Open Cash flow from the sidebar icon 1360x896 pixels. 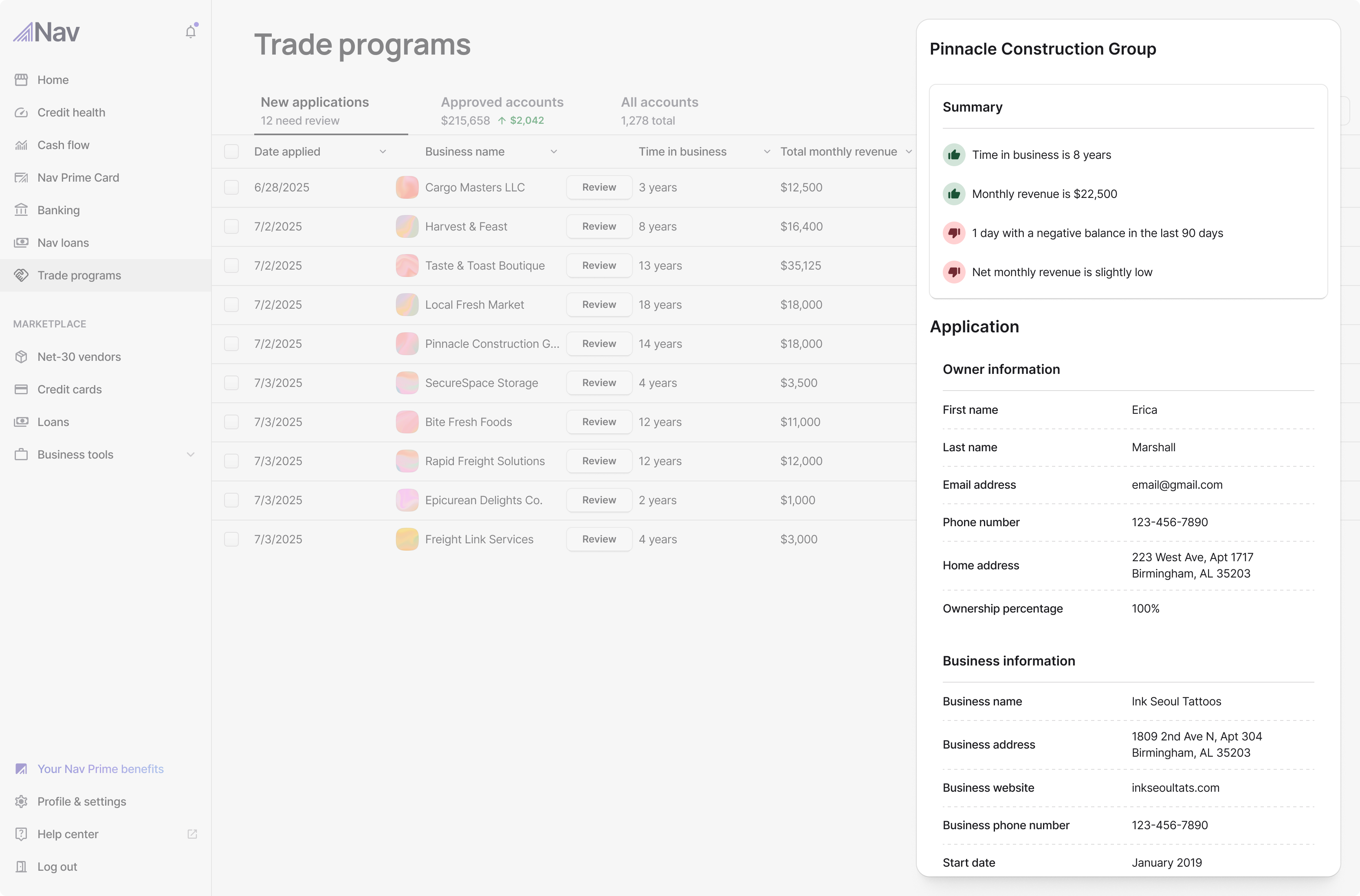21,145
